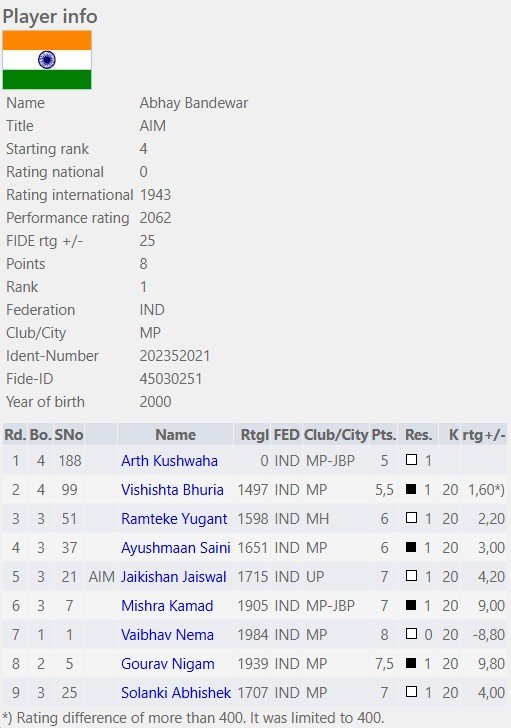The width and height of the screenshot is (511, 728).
Task: Click black piece icon in round 6
Action: click(411, 605)
